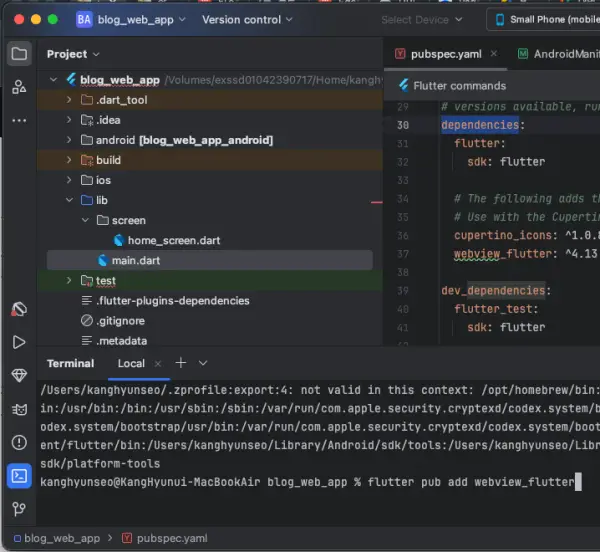Image resolution: width=600 pixels, height=552 pixels.
Task: Select home_screen.dart in project tree
Action: [x=174, y=240]
